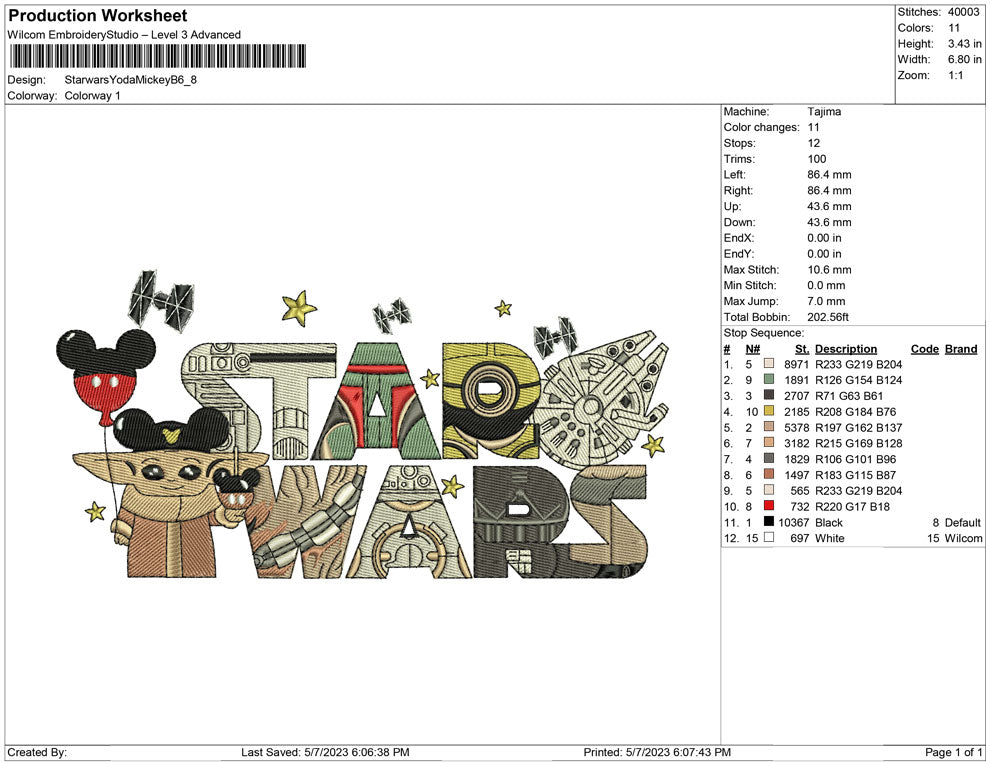Click the Created By label
The image size is (990, 762).
point(37,752)
